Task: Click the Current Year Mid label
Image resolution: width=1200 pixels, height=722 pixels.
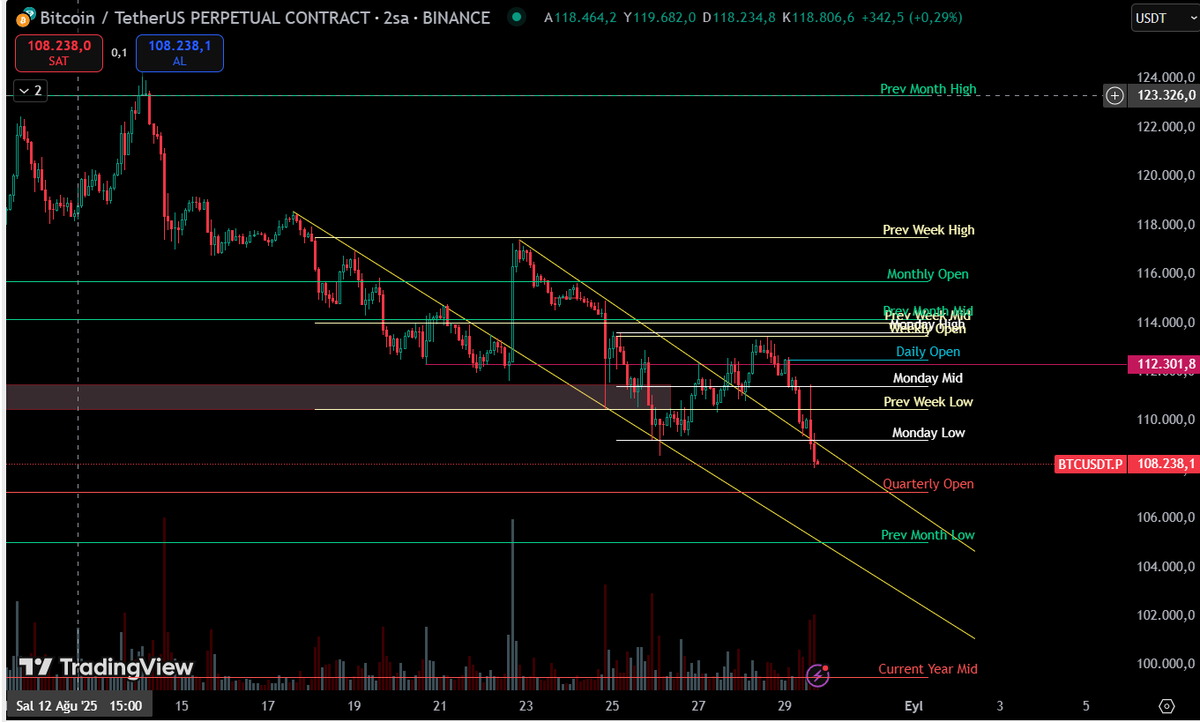Action: pos(928,669)
